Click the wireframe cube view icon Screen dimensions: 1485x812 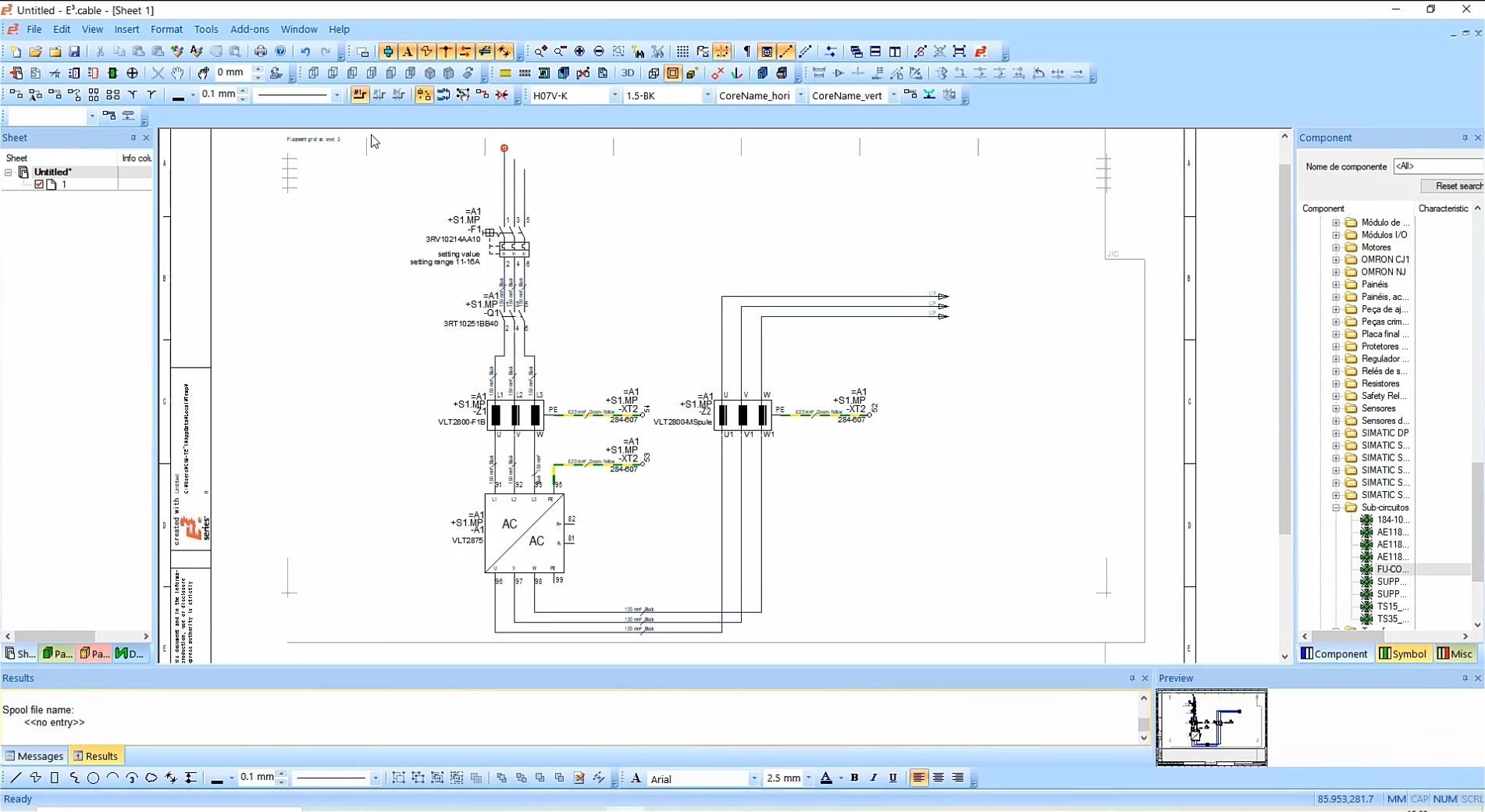(653, 73)
